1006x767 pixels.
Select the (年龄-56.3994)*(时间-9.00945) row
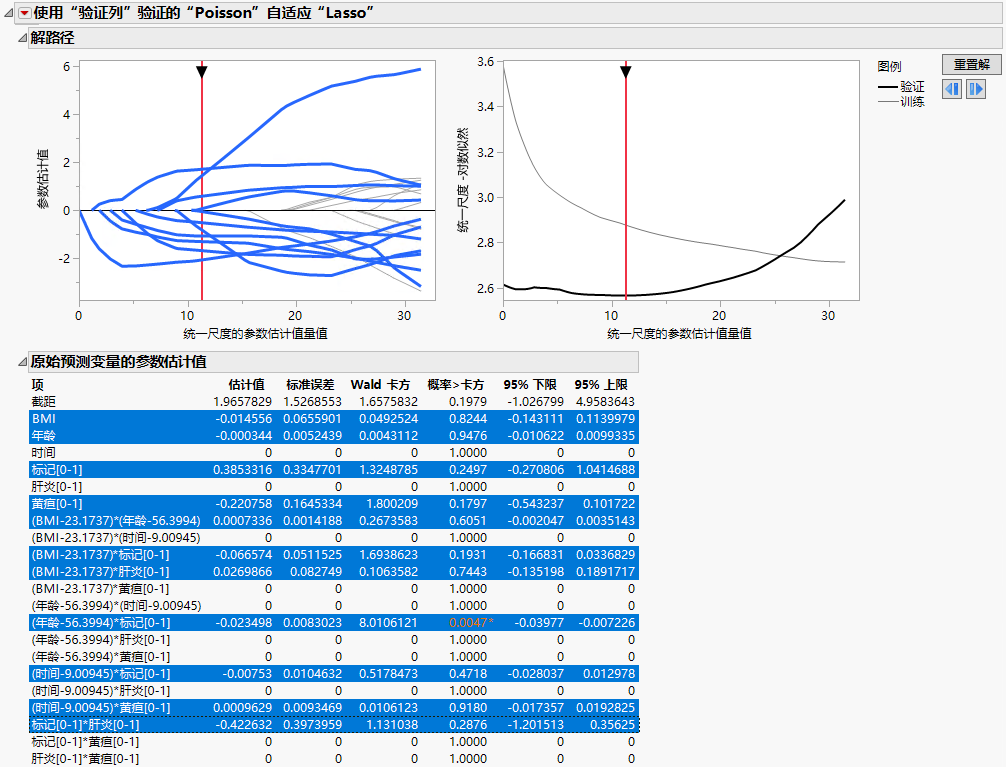coord(333,606)
